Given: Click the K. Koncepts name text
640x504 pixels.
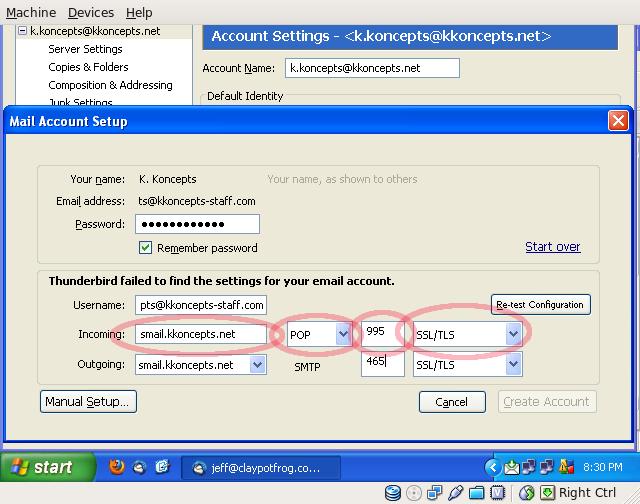Looking at the screenshot, I should point(167,179).
